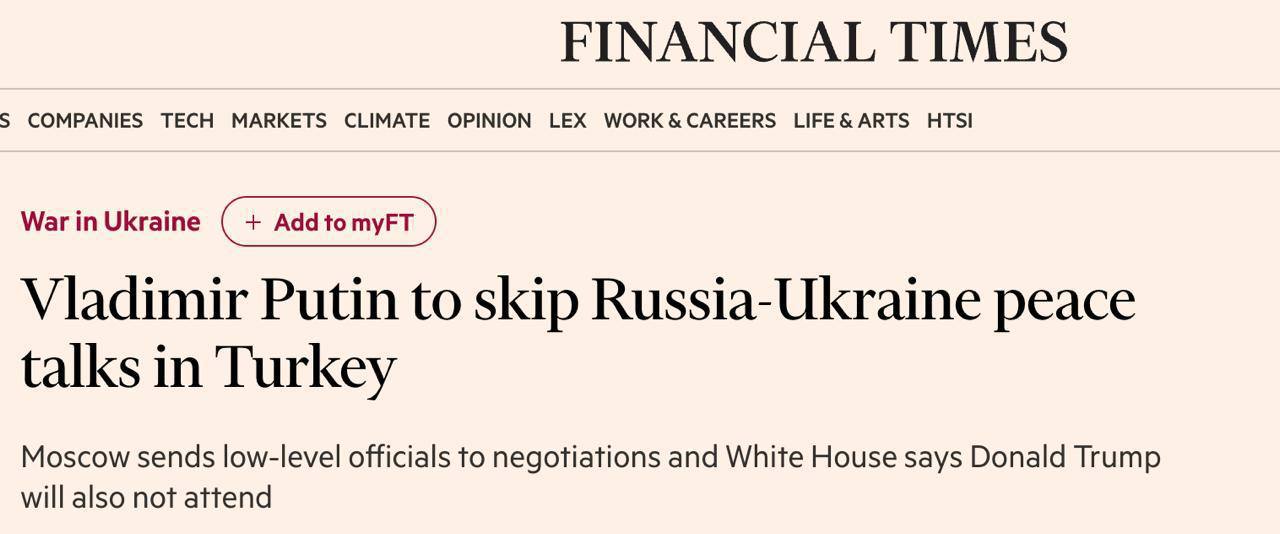Image resolution: width=1280 pixels, height=534 pixels.
Task: Click the Financial Times masthead logo
Action: (813, 43)
